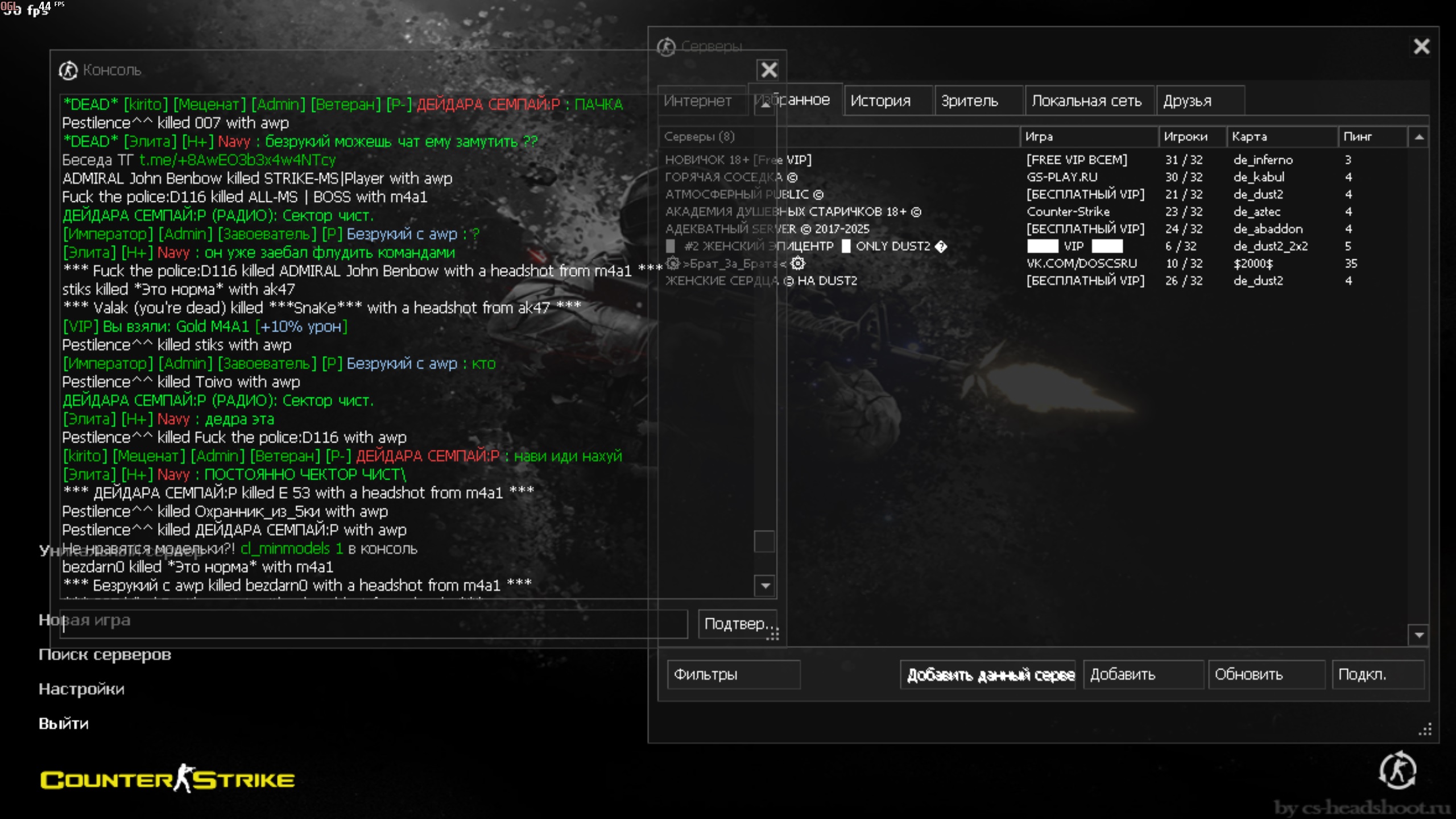Open the Фильтры button

pyautogui.click(x=733, y=675)
